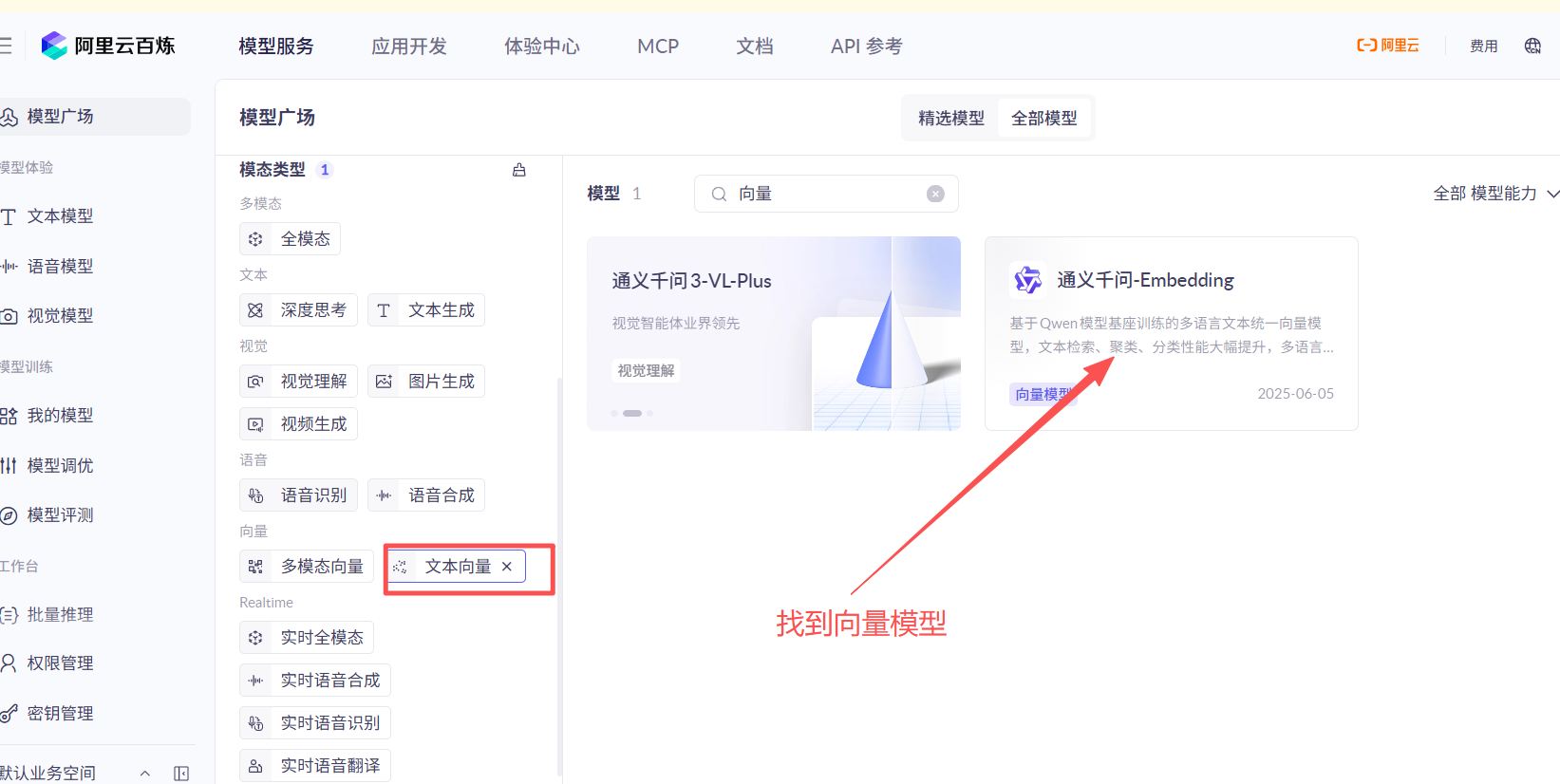Toggle the 实时语音翻译 filter tag
Screen dimensions: 1560x784
[x=315, y=766]
